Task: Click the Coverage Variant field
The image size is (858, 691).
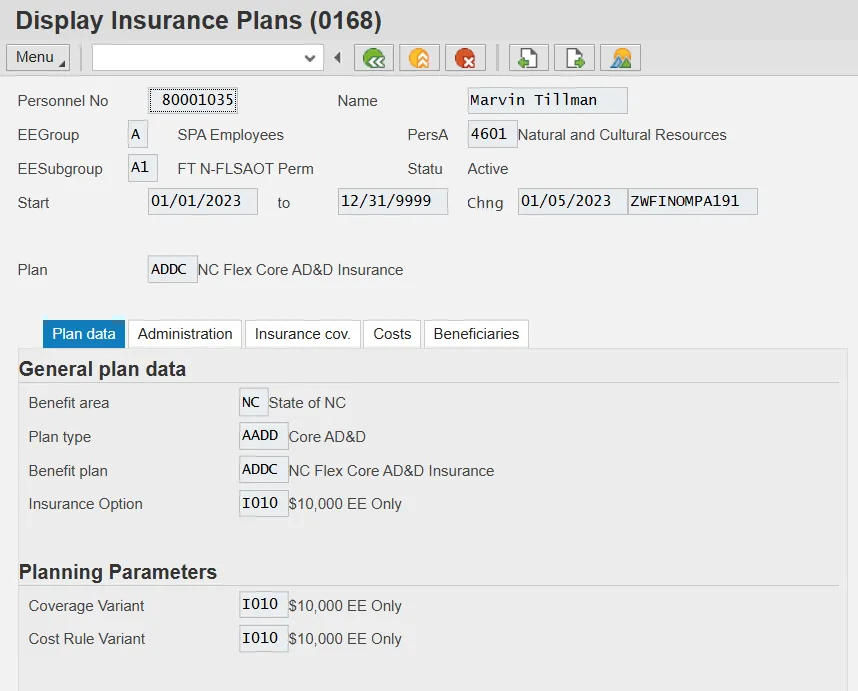Action: point(264,605)
